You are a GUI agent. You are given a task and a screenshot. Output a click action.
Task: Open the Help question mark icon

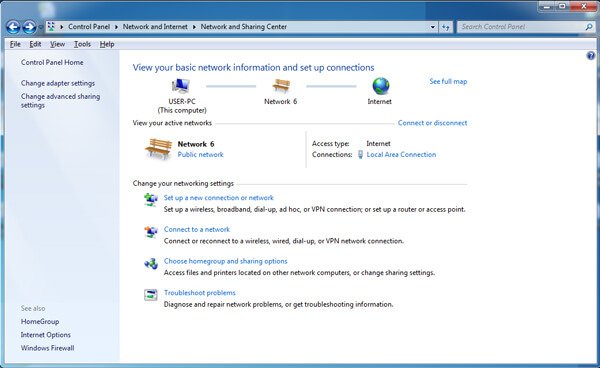[590, 56]
